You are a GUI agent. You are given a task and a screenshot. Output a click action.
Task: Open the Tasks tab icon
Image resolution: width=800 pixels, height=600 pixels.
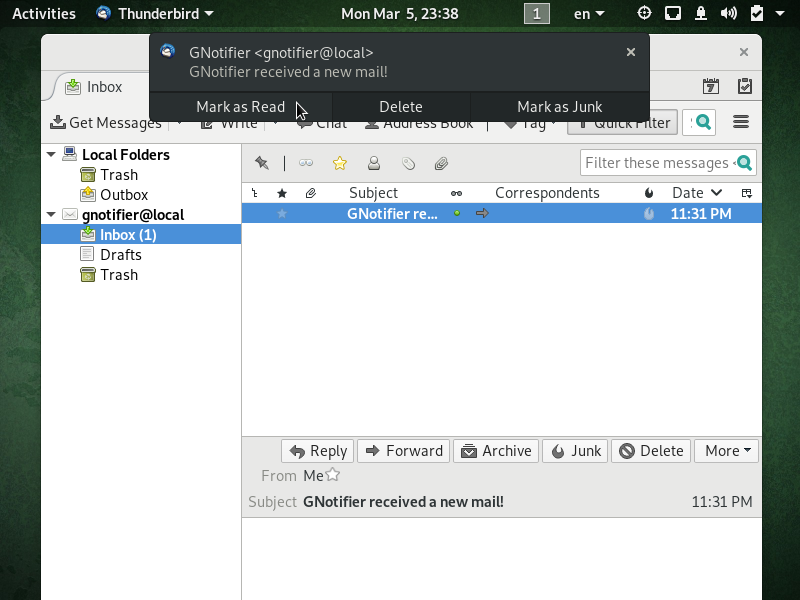[x=745, y=86]
